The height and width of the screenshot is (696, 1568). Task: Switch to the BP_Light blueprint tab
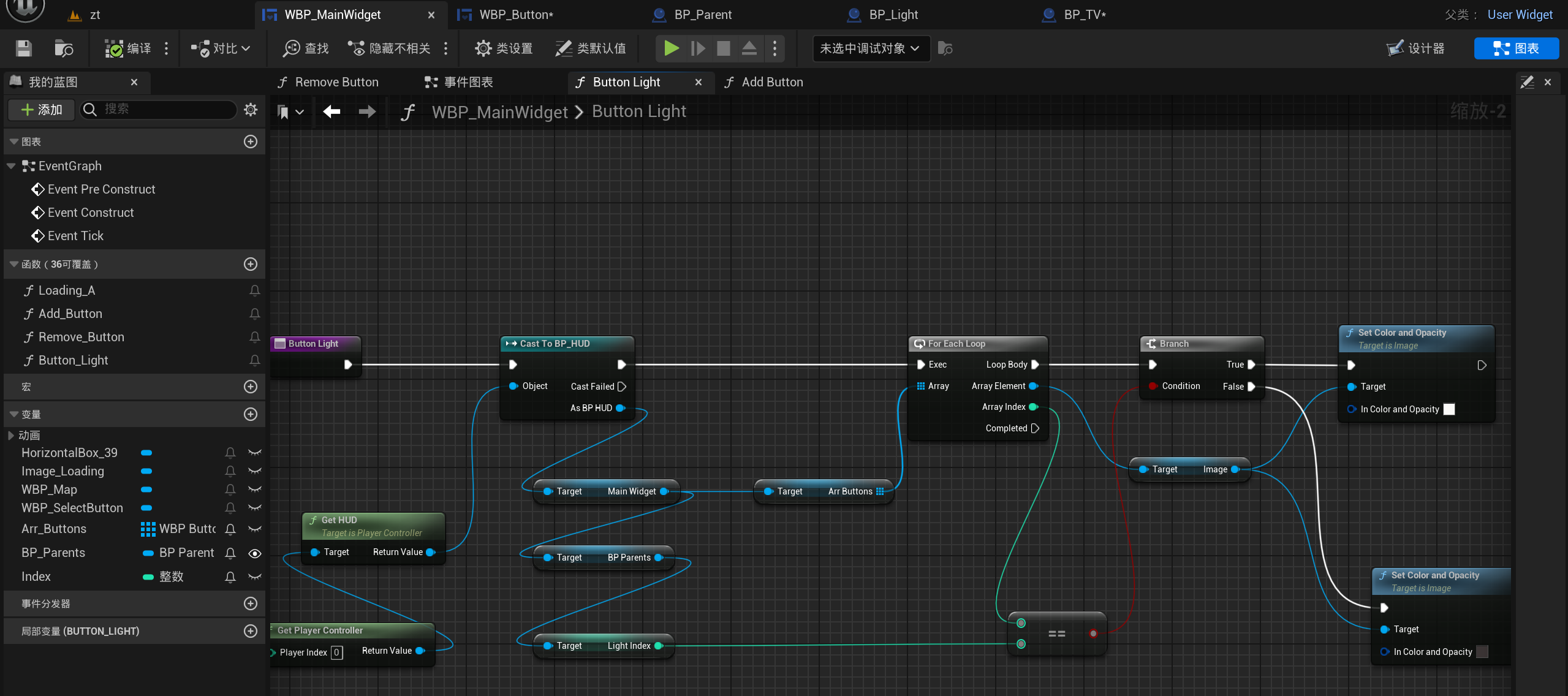(x=892, y=15)
